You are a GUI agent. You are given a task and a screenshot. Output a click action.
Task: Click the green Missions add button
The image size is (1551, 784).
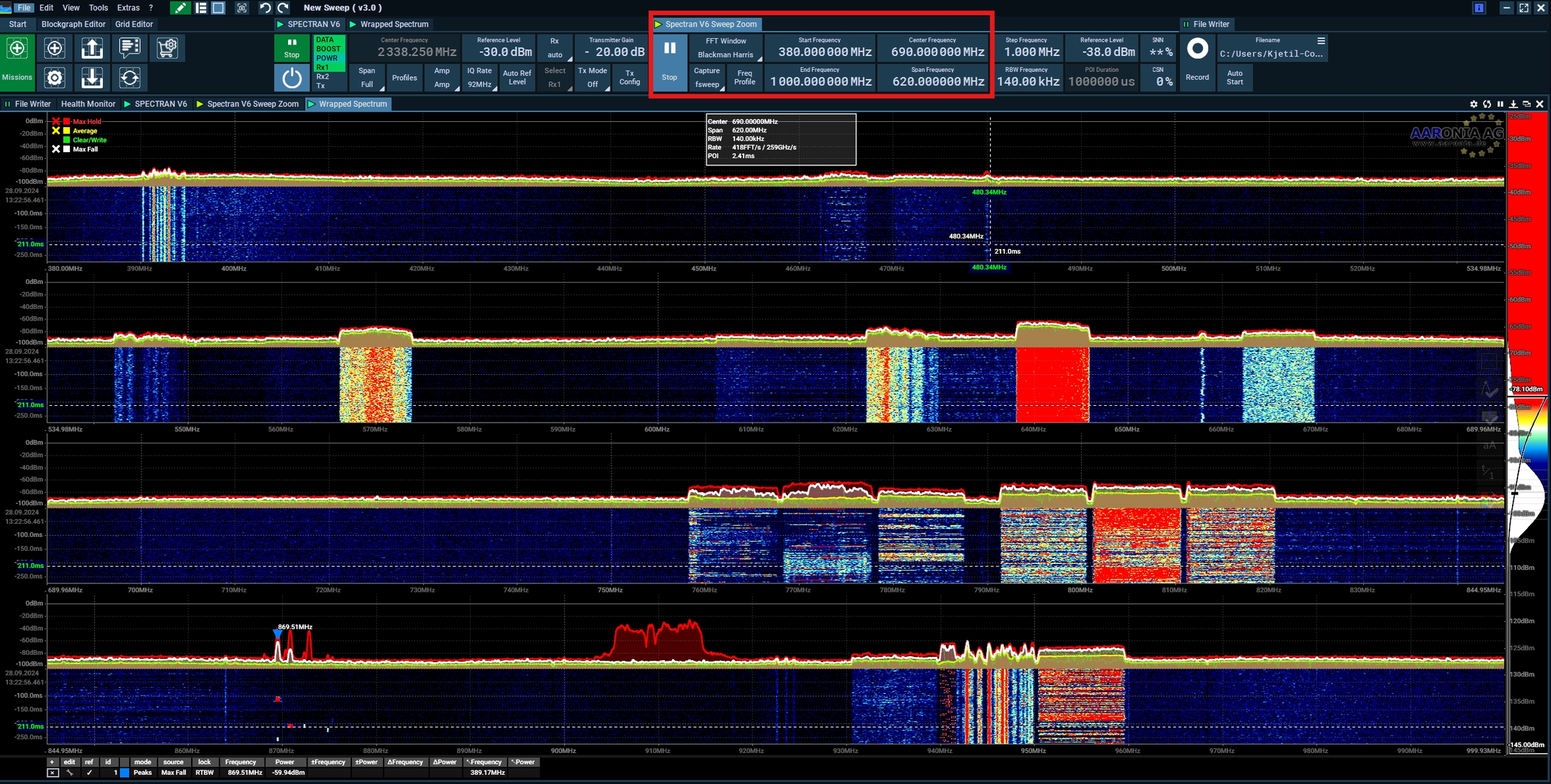[17, 48]
